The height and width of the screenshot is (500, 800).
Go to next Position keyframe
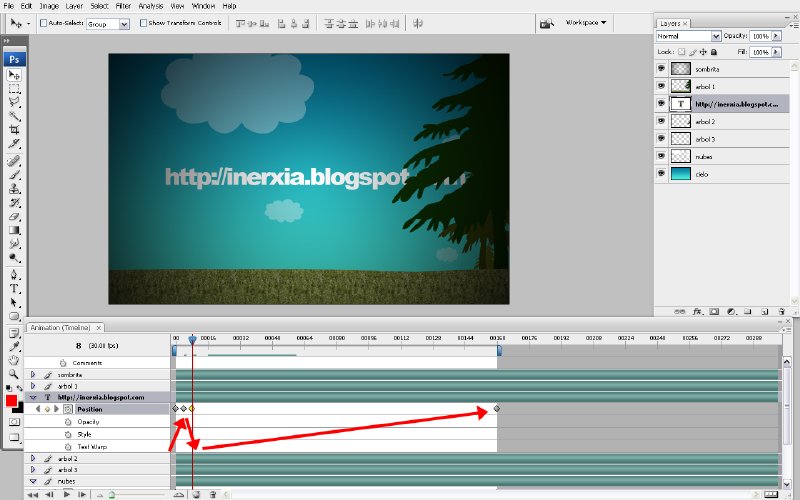click(56, 409)
